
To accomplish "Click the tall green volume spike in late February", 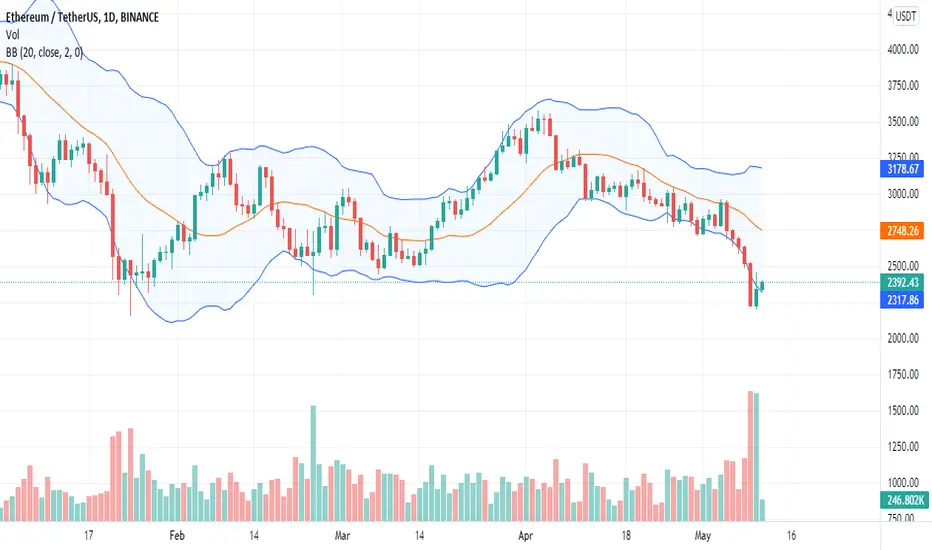I will coord(313,463).
